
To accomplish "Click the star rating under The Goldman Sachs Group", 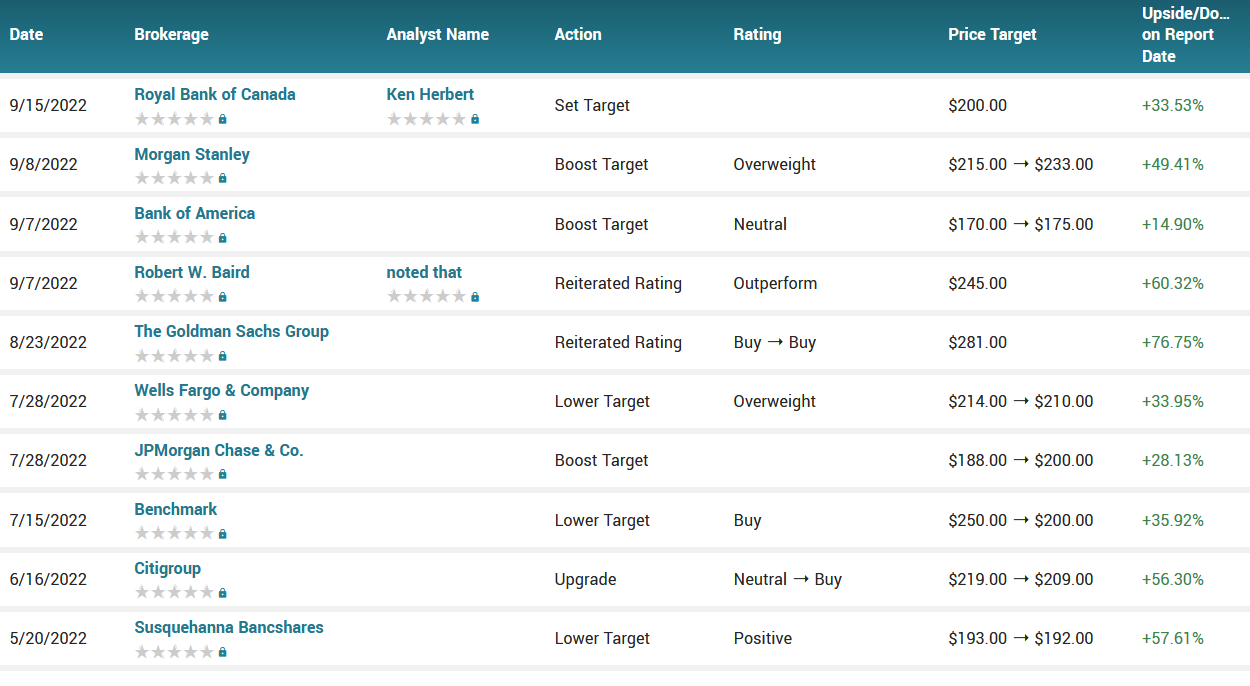I will point(174,356).
